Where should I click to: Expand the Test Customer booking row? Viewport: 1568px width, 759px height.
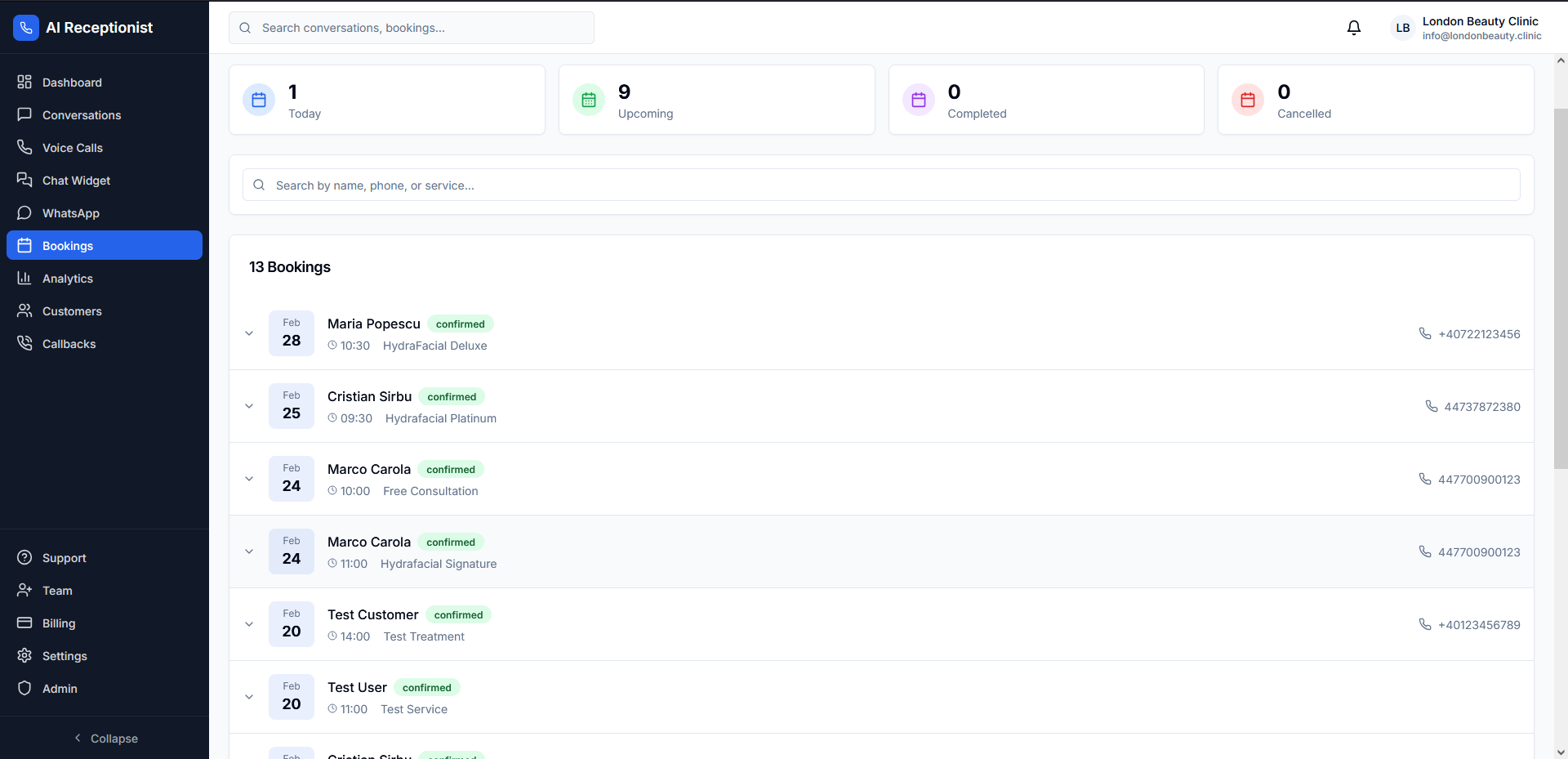click(249, 624)
